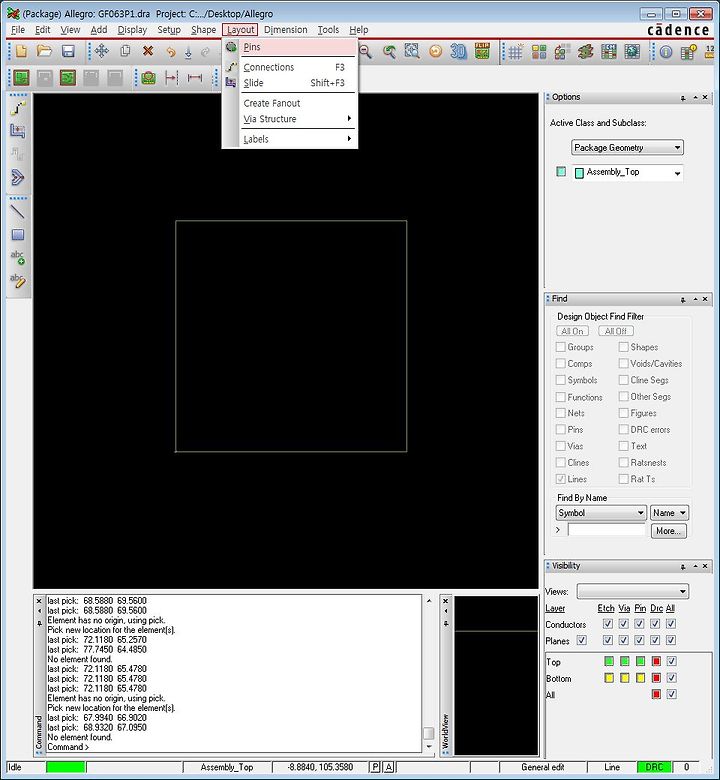Toggle the Grid icon in toolbar
This screenshot has height=780, width=720.
[x=515, y=52]
